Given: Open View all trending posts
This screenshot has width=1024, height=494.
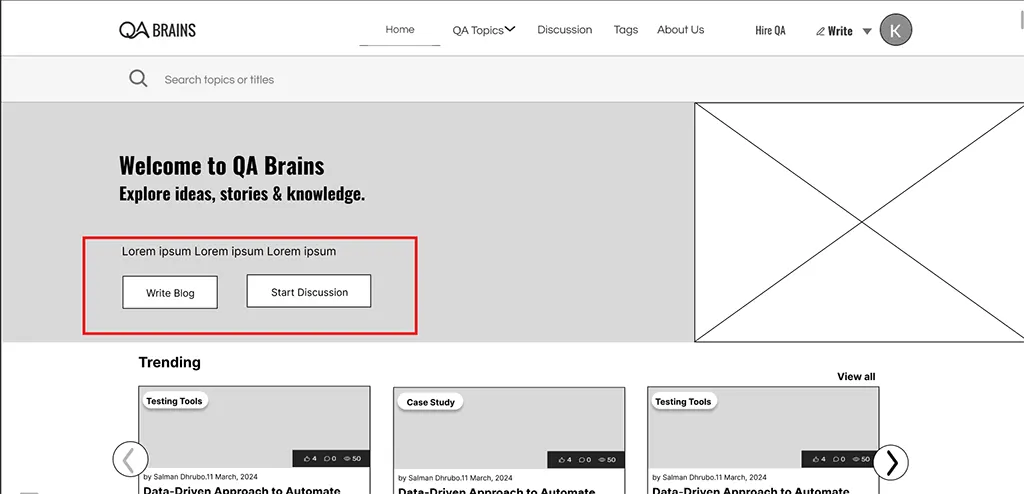Looking at the screenshot, I should point(856,376).
